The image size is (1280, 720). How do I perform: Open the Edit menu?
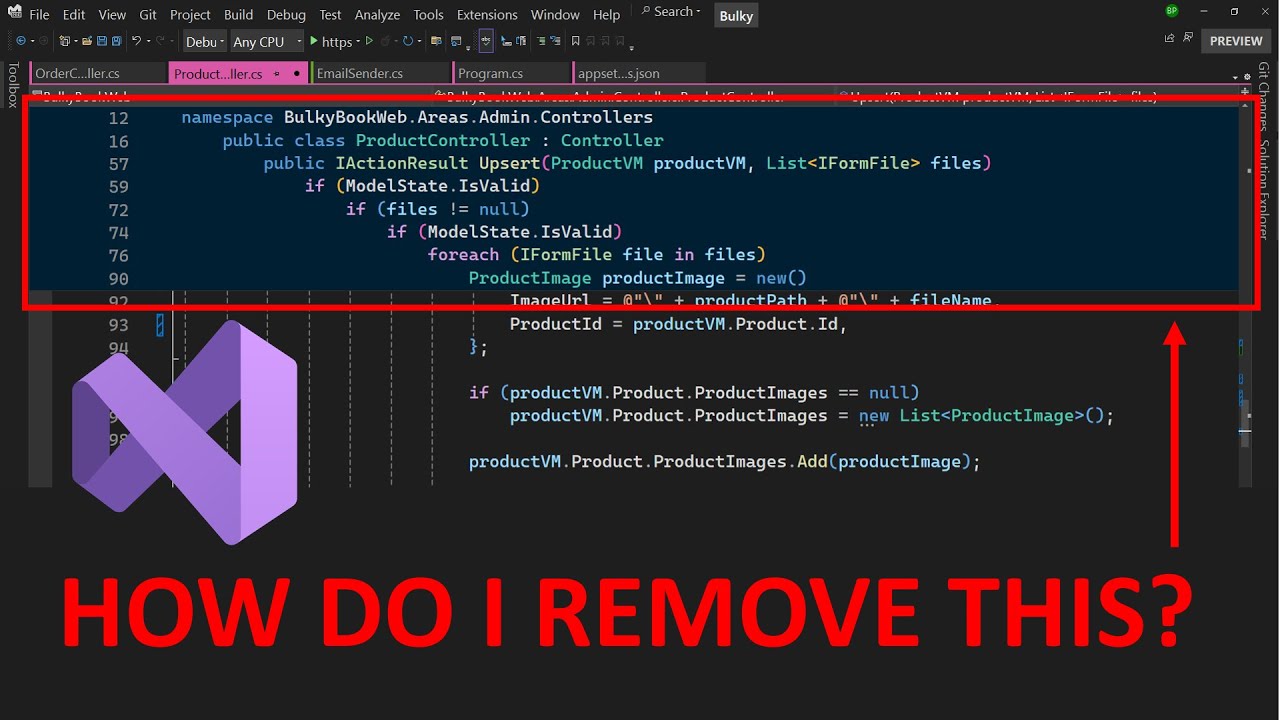pos(74,15)
